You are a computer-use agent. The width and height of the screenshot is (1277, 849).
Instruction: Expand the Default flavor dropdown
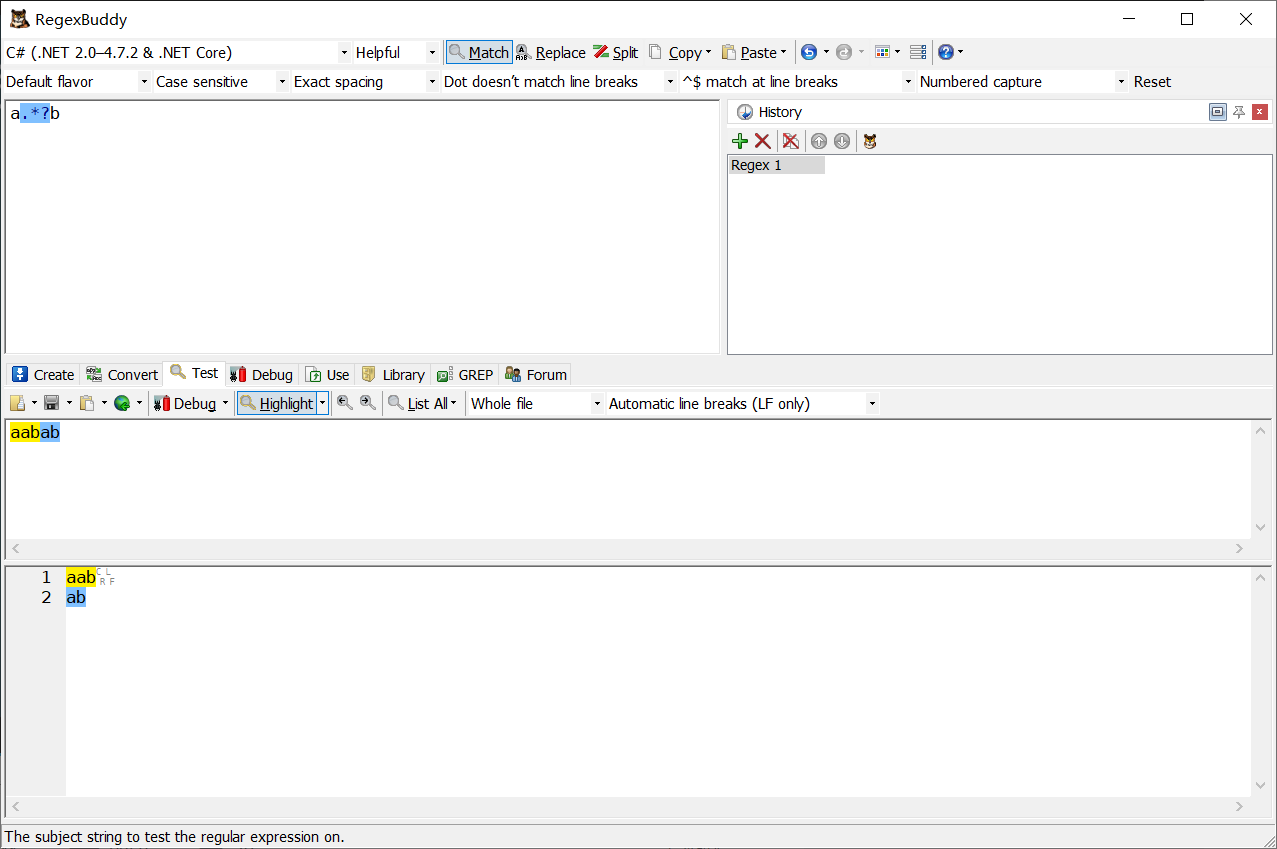(145, 82)
